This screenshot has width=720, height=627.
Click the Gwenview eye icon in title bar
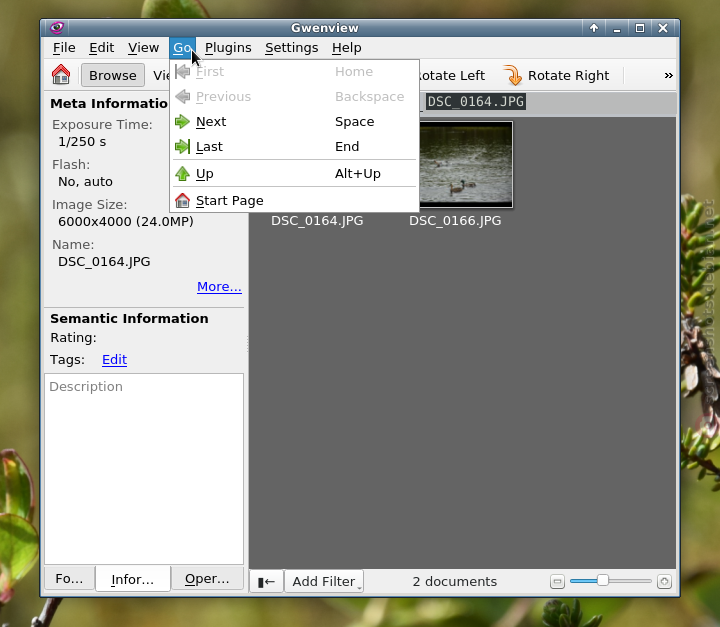[56, 28]
